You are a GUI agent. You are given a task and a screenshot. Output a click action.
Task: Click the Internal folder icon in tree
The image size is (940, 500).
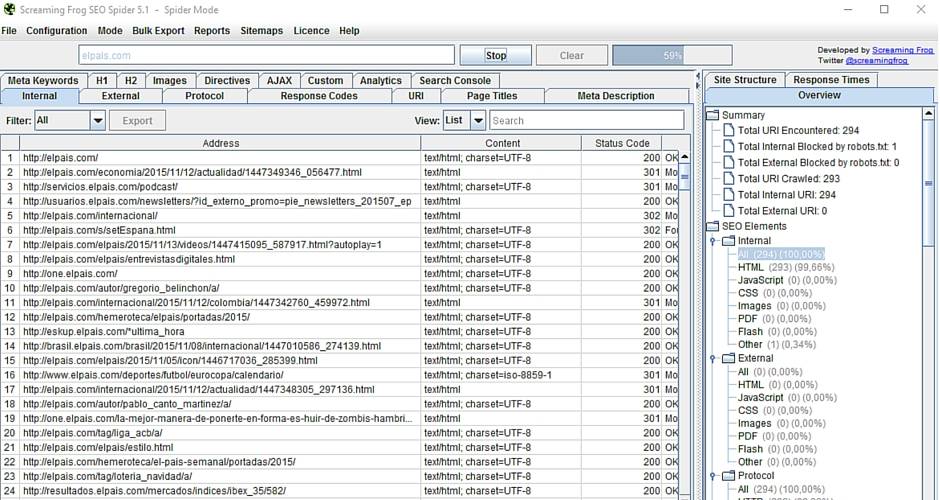coord(728,240)
